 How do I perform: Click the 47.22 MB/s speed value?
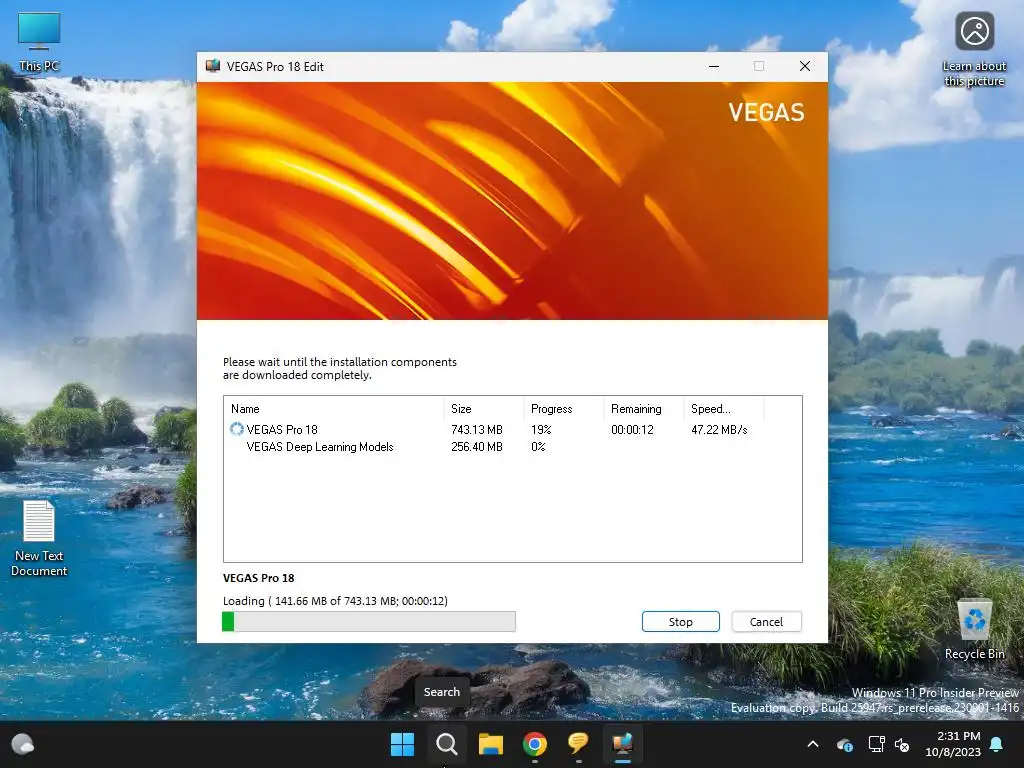coord(719,430)
